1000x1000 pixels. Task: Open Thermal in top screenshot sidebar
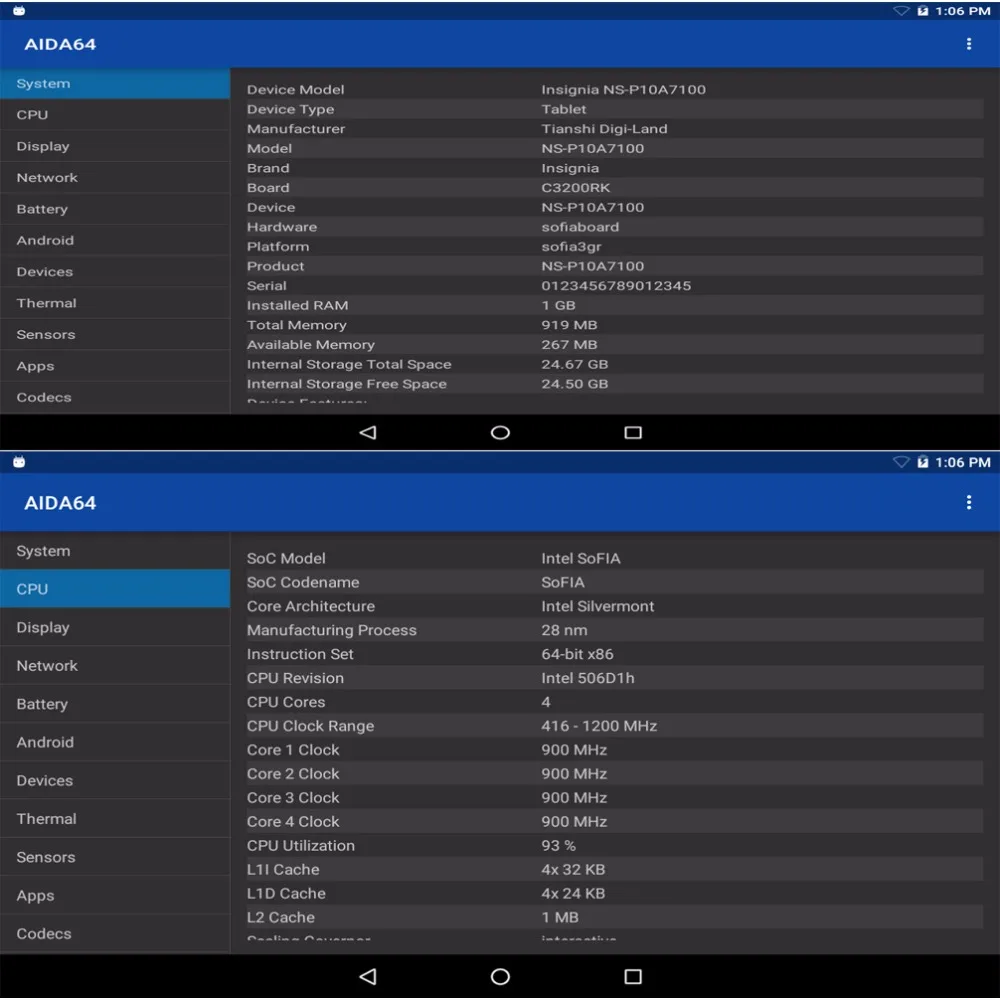click(115, 303)
